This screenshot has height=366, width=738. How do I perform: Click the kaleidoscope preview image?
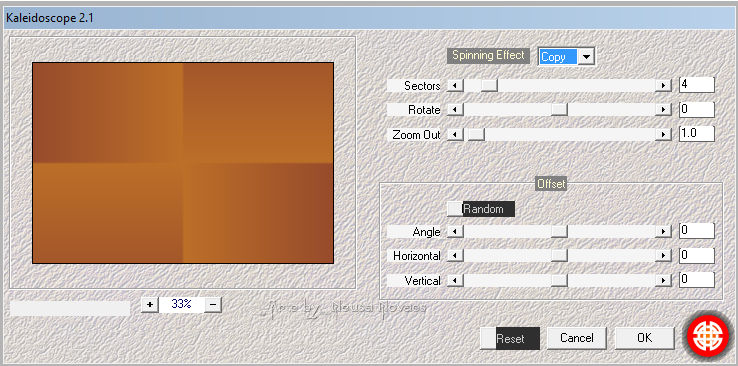(x=183, y=163)
